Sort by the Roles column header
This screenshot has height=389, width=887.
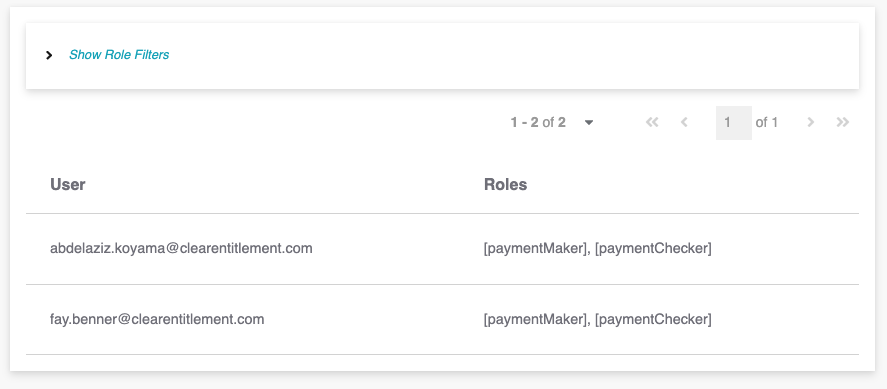(505, 184)
